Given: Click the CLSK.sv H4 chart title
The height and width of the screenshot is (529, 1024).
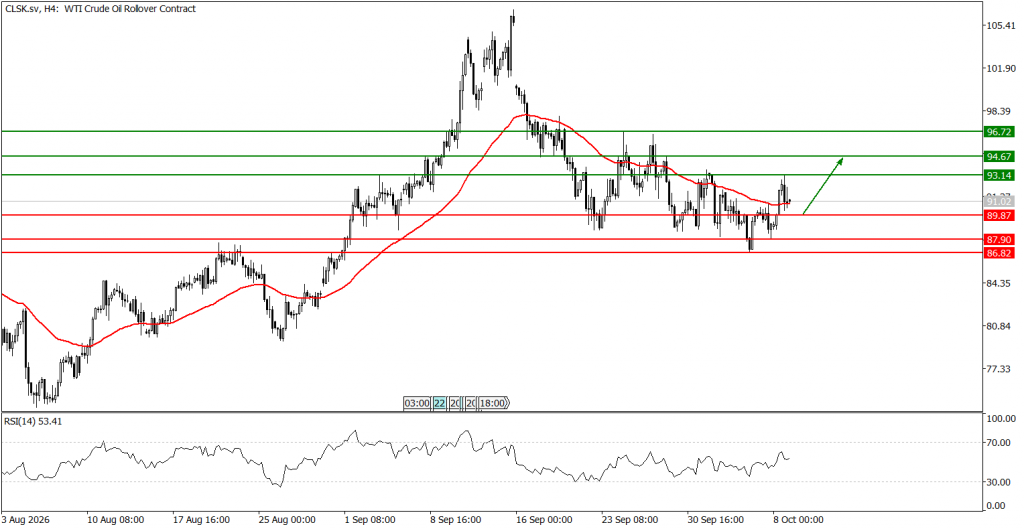Looking at the screenshot, I should coord(100,8).
